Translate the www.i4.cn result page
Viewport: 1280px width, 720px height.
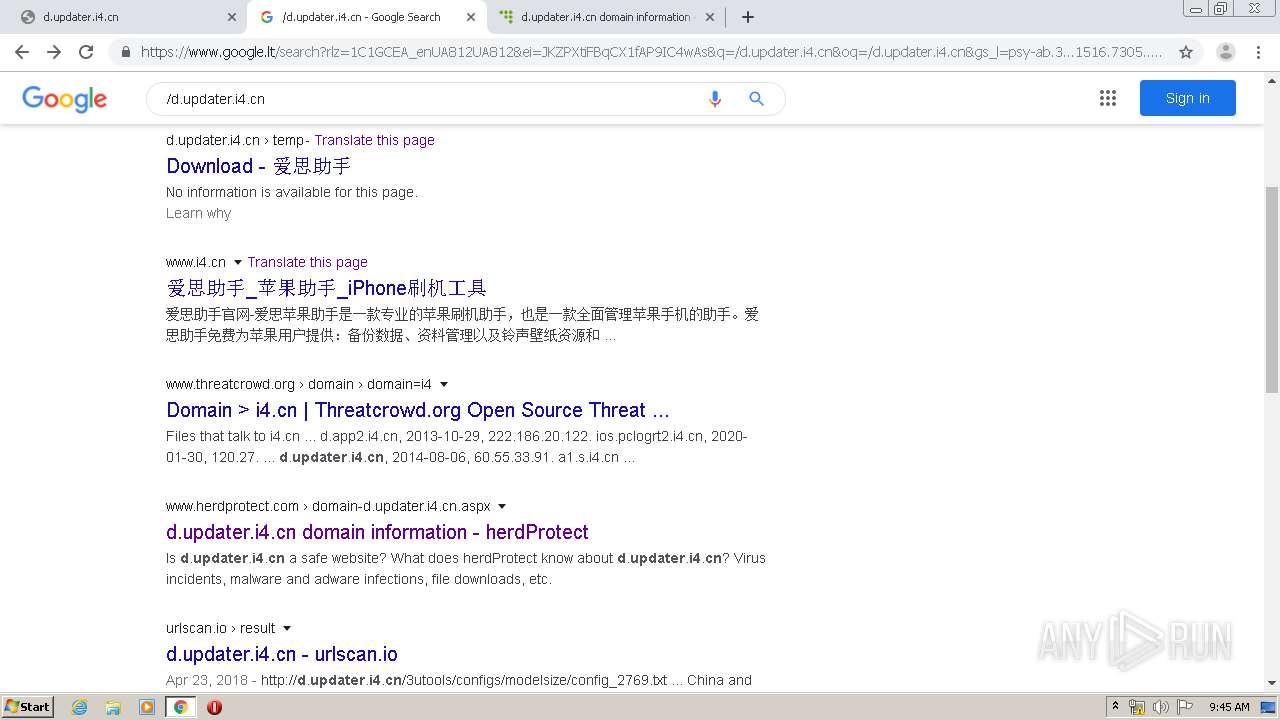coord(307,262)
